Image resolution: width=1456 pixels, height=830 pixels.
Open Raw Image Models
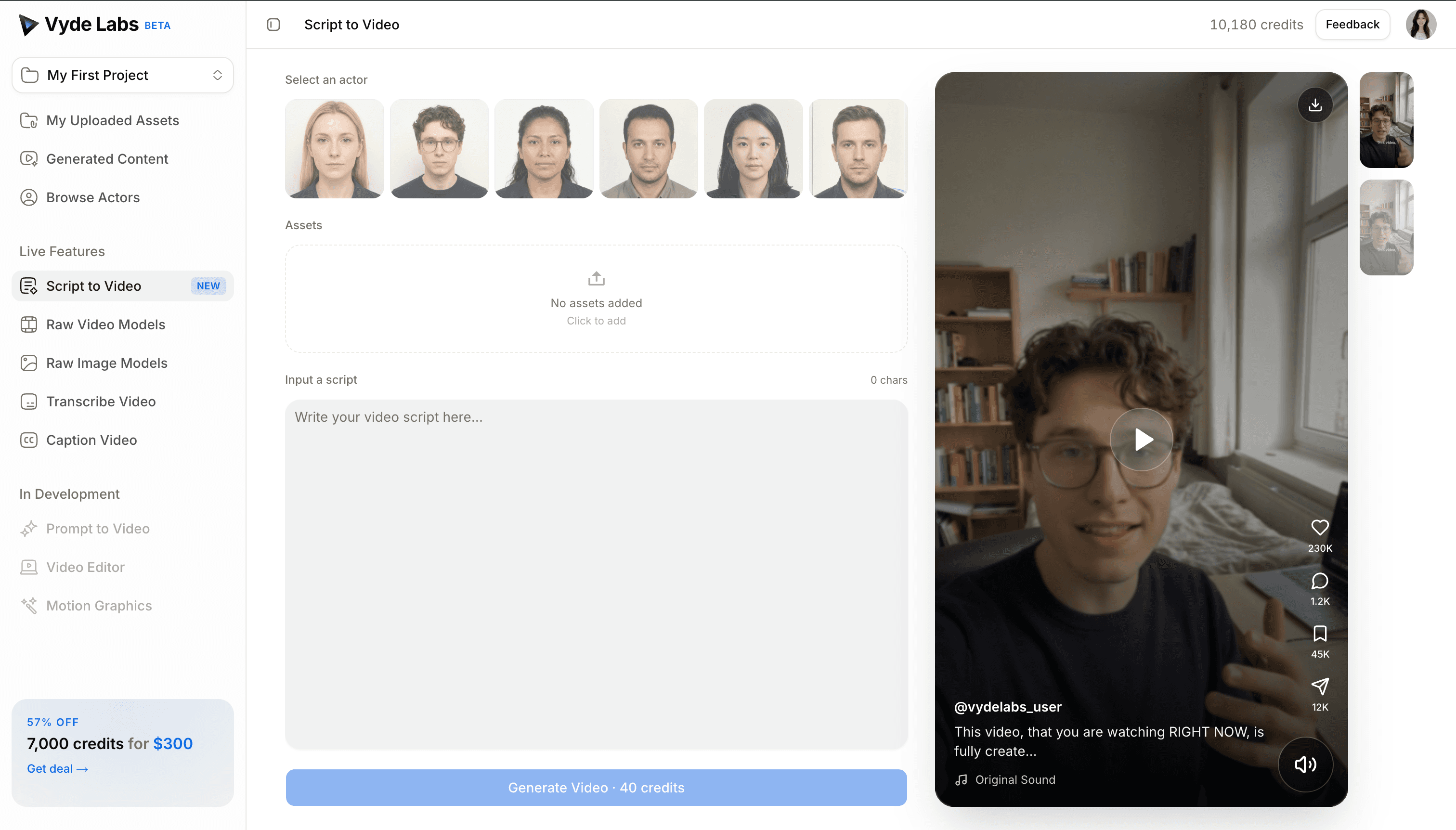[106, 363]
